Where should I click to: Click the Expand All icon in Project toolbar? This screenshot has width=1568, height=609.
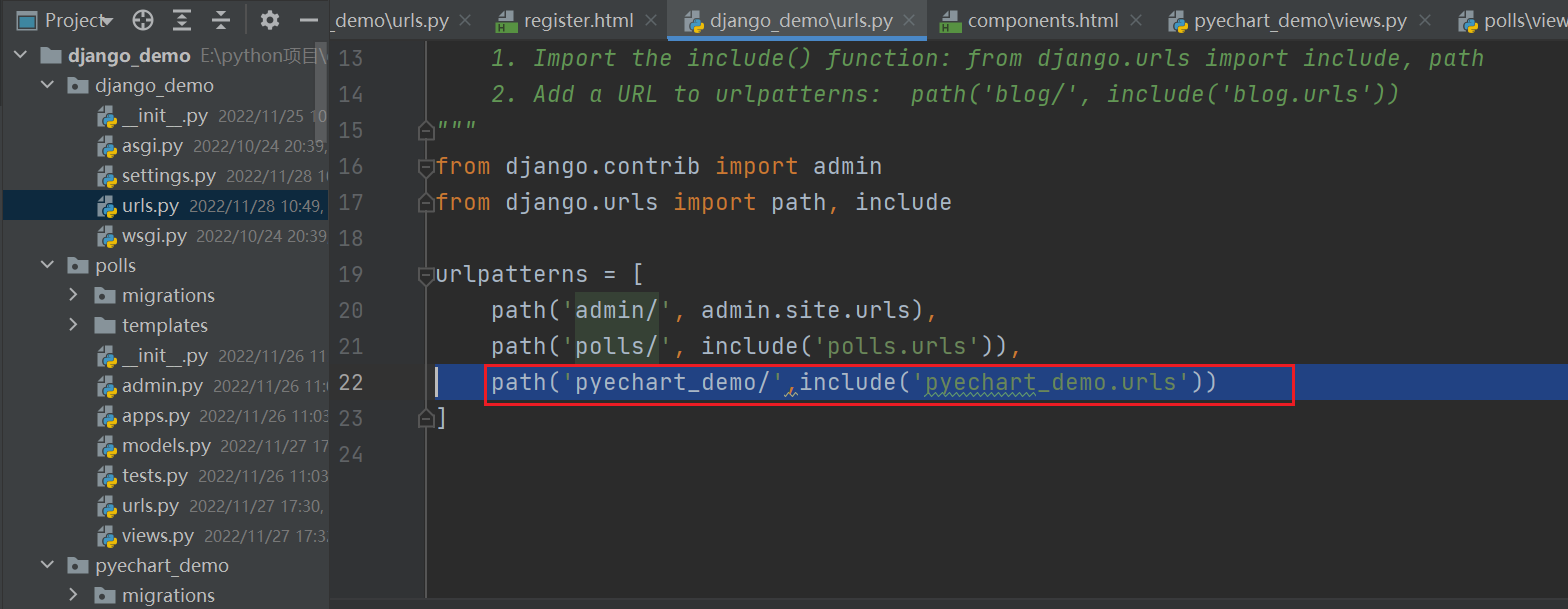pos(182,20)
